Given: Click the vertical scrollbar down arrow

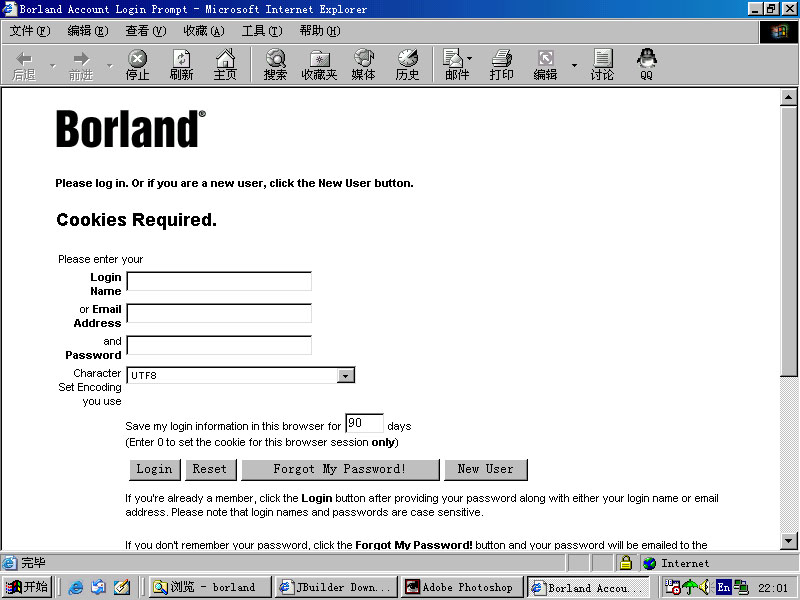Looking at the screenshot, I should tap(788, 540).
